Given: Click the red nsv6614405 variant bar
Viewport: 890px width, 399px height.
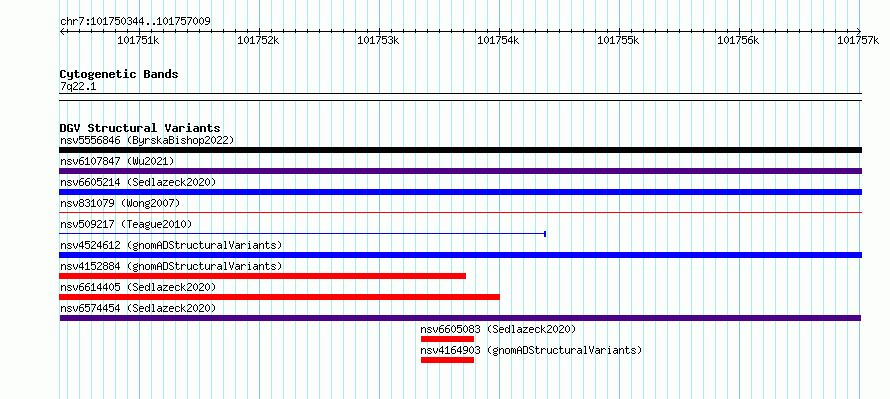Looking at the screenshot, I should (x=280, y=297).
